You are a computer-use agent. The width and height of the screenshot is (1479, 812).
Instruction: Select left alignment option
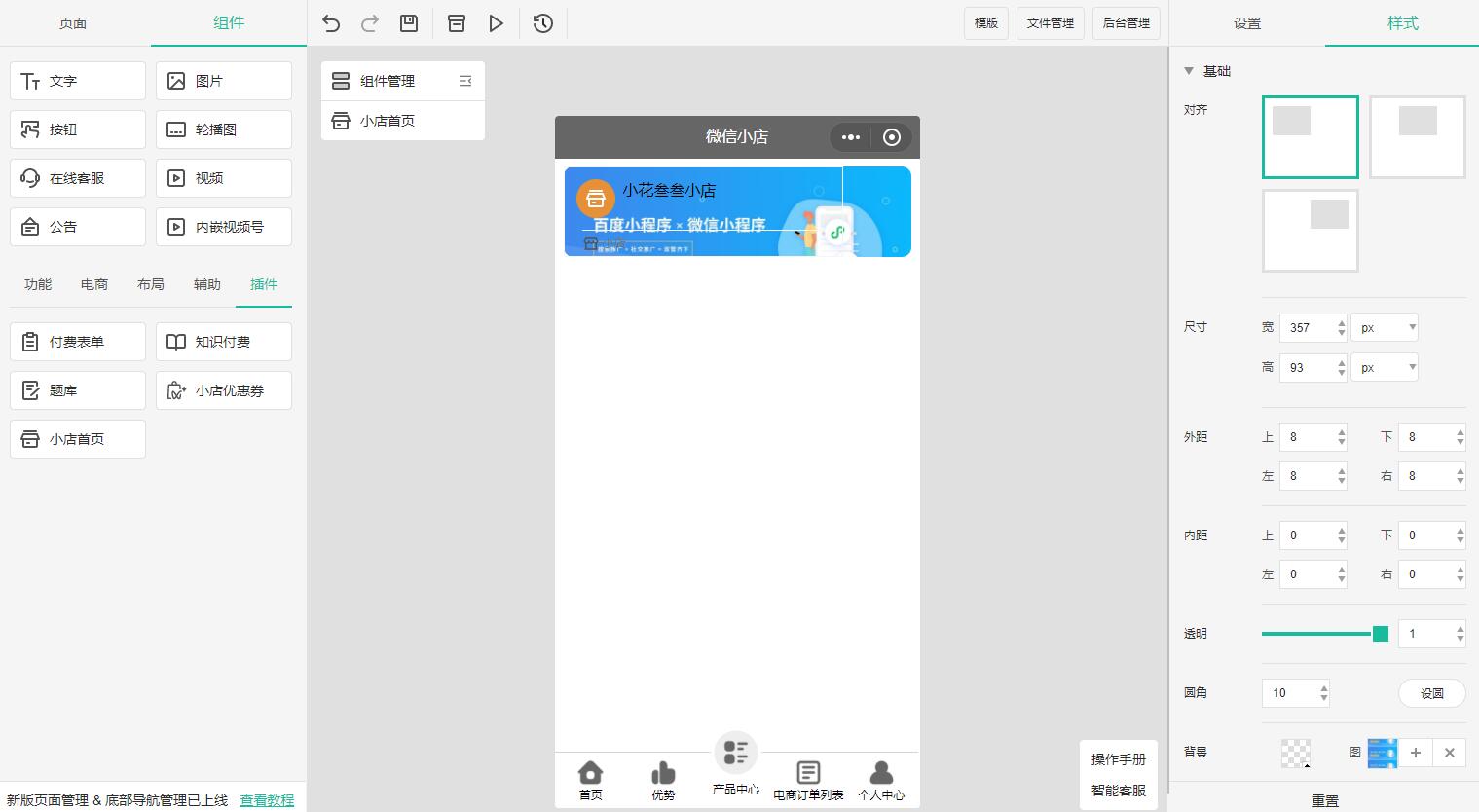[1311, 137]
